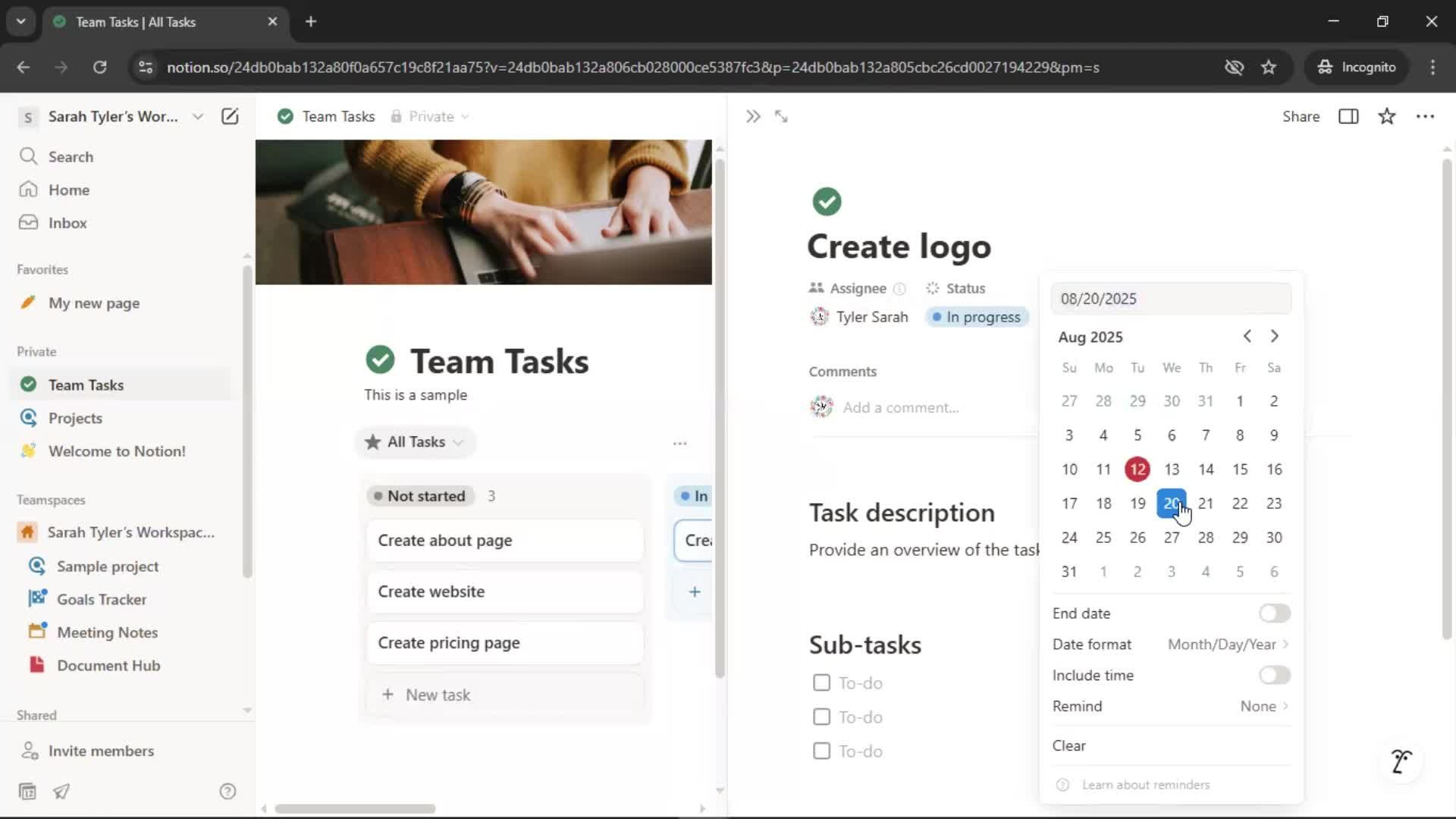This screenshot has height=819, width=1456.
Task: Switch peek view mode with the layout icon
Action: coord(1348,116)
